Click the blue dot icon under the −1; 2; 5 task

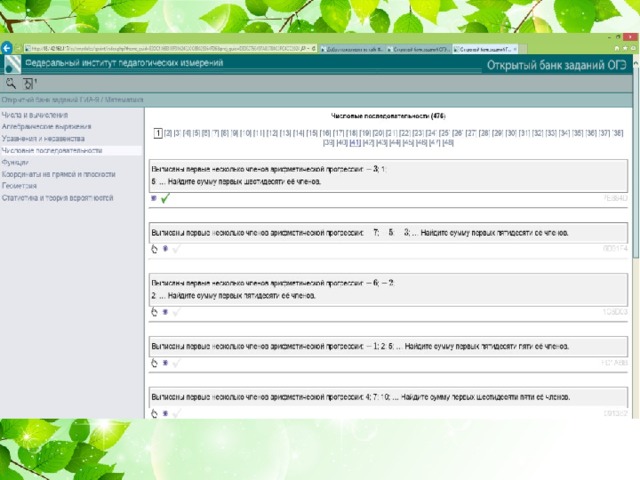click(x=165, y=363)
